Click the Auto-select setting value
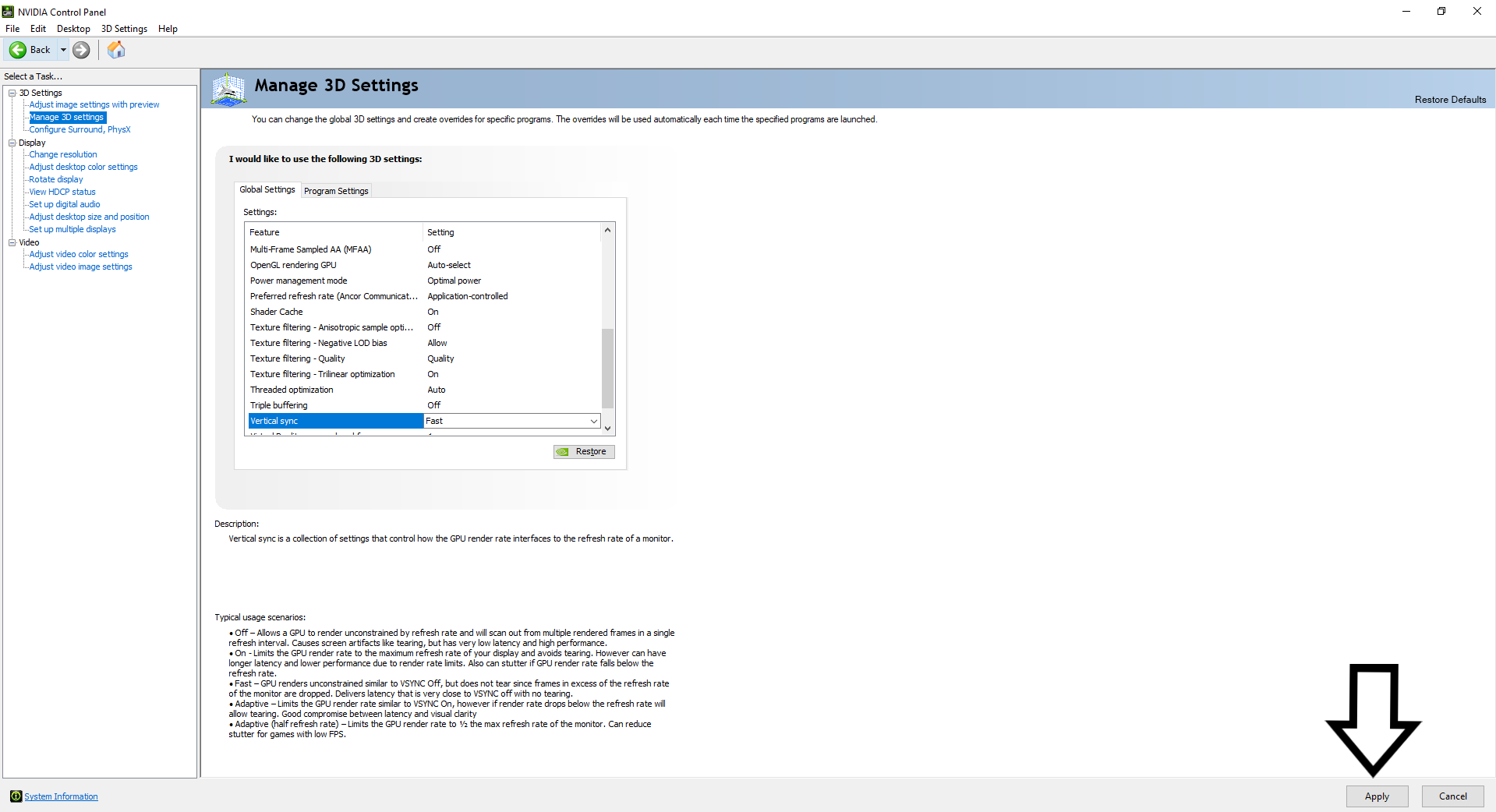 (x=449, y=265)
